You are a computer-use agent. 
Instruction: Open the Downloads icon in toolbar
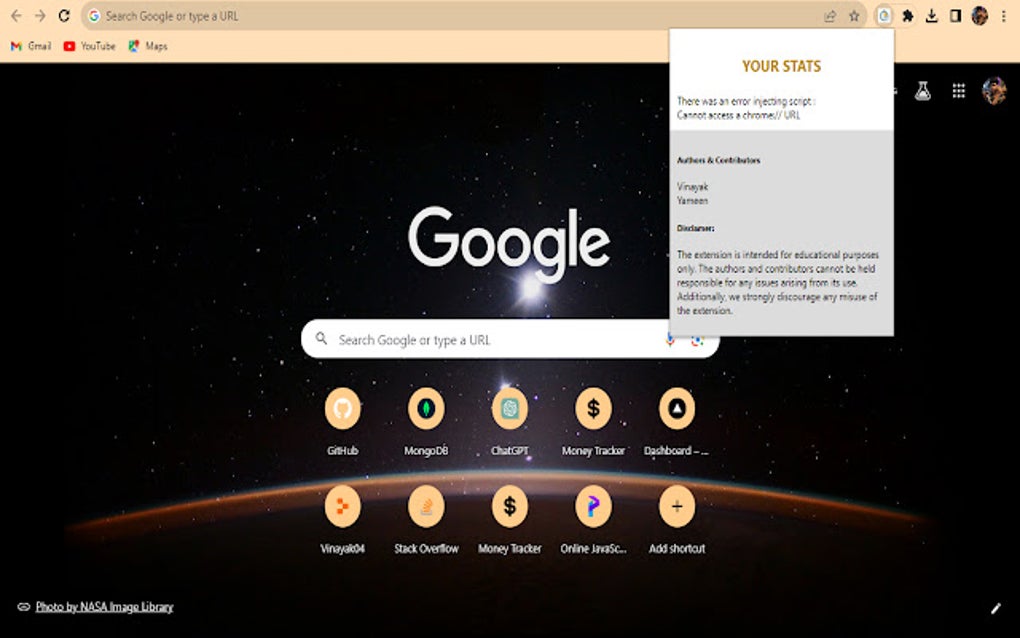coord(932,16)
